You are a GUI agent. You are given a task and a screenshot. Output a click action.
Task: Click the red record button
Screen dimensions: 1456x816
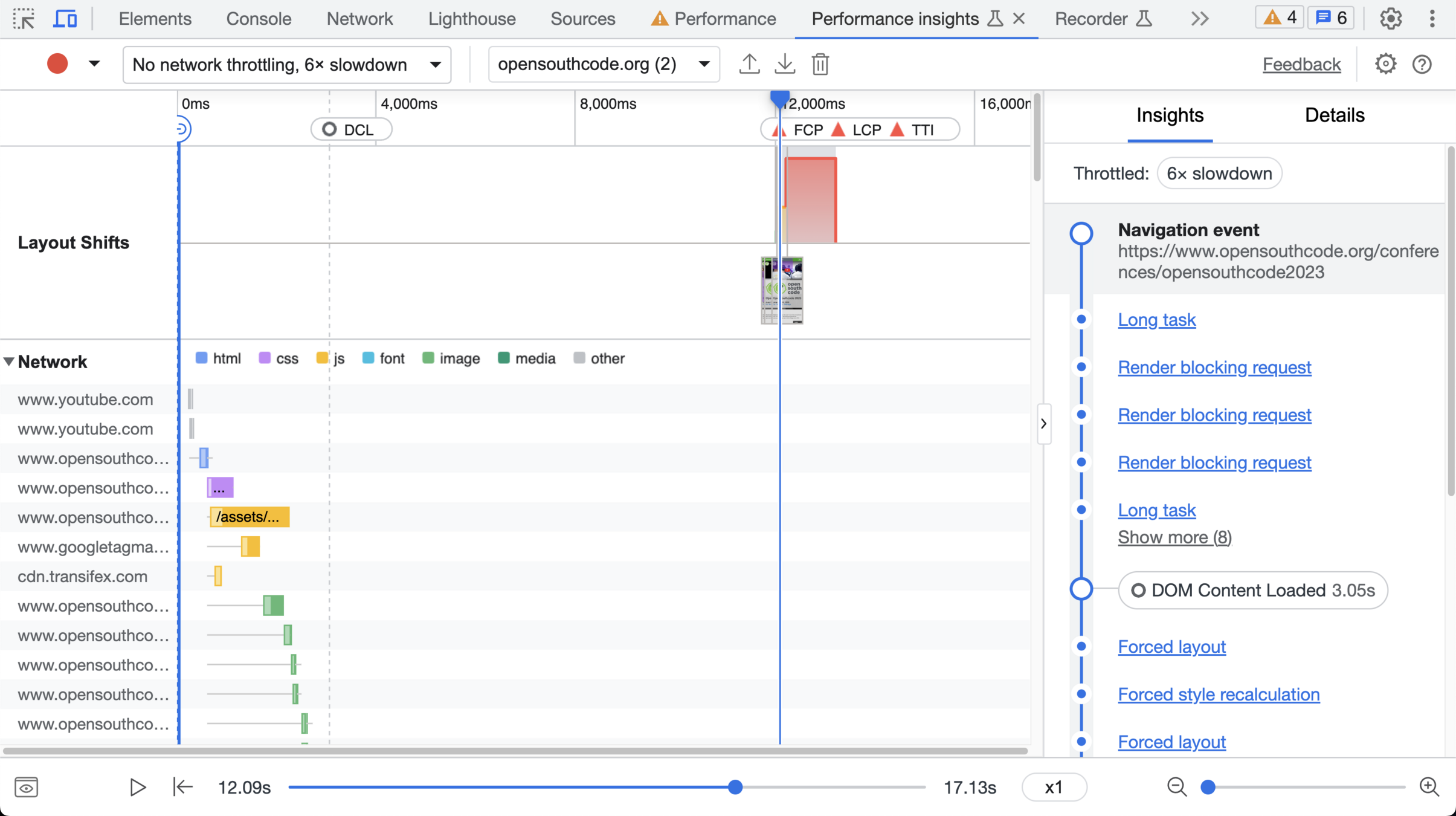(x=57, y=64)
